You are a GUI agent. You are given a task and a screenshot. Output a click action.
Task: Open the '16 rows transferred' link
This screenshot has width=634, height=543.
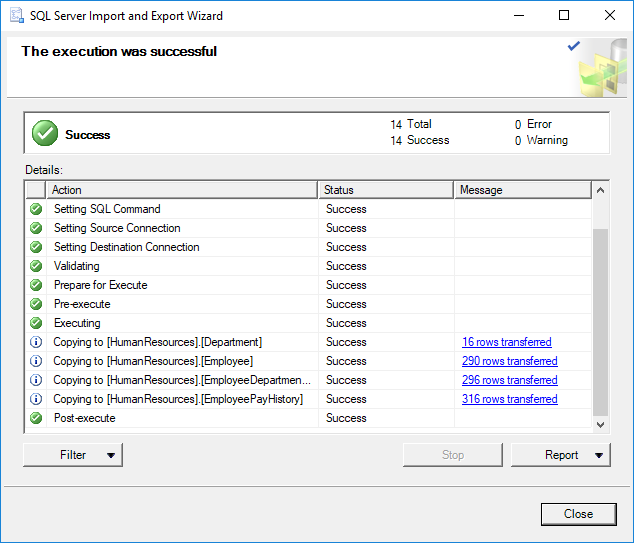506,342
